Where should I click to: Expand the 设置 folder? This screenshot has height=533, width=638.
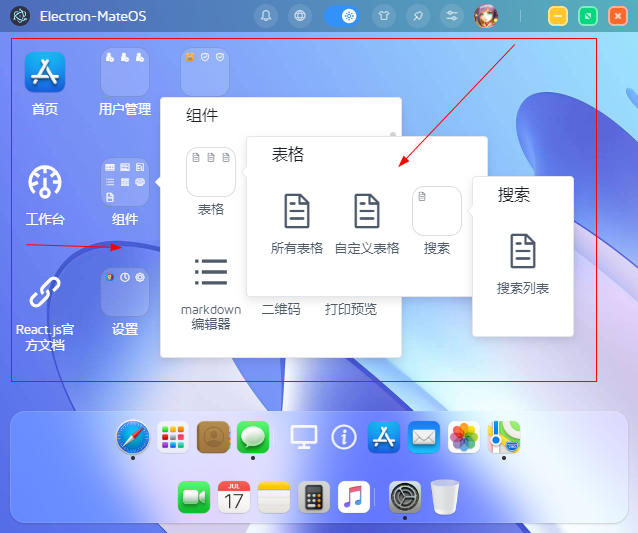pyautogui.click(x=125, y=292)
